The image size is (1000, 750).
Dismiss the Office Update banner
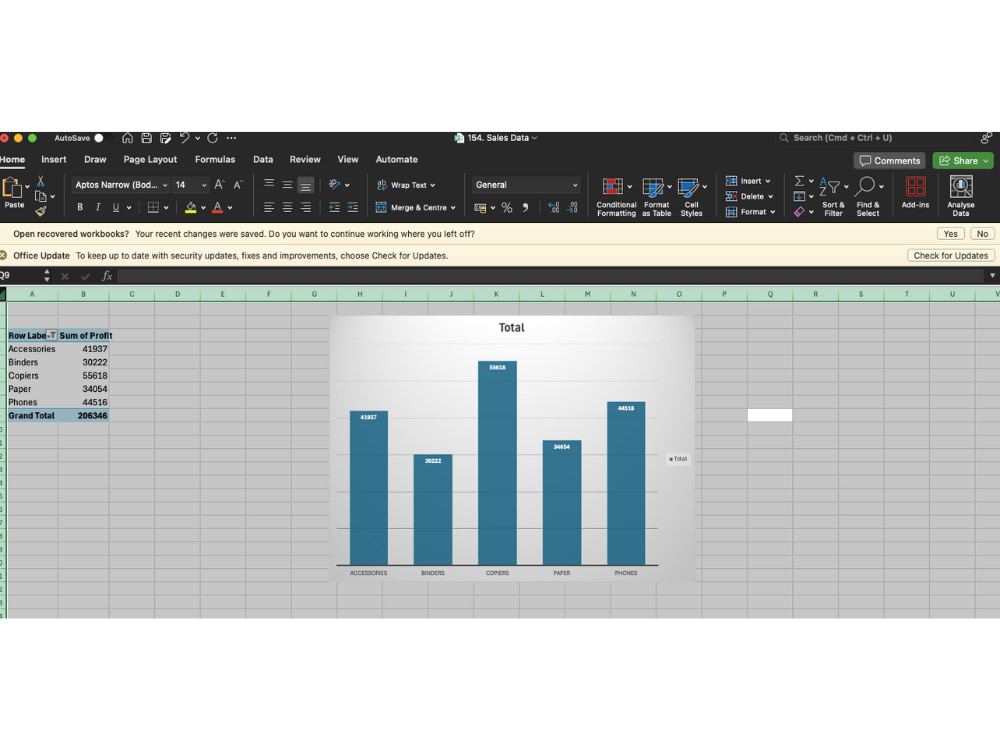(4, 256)
